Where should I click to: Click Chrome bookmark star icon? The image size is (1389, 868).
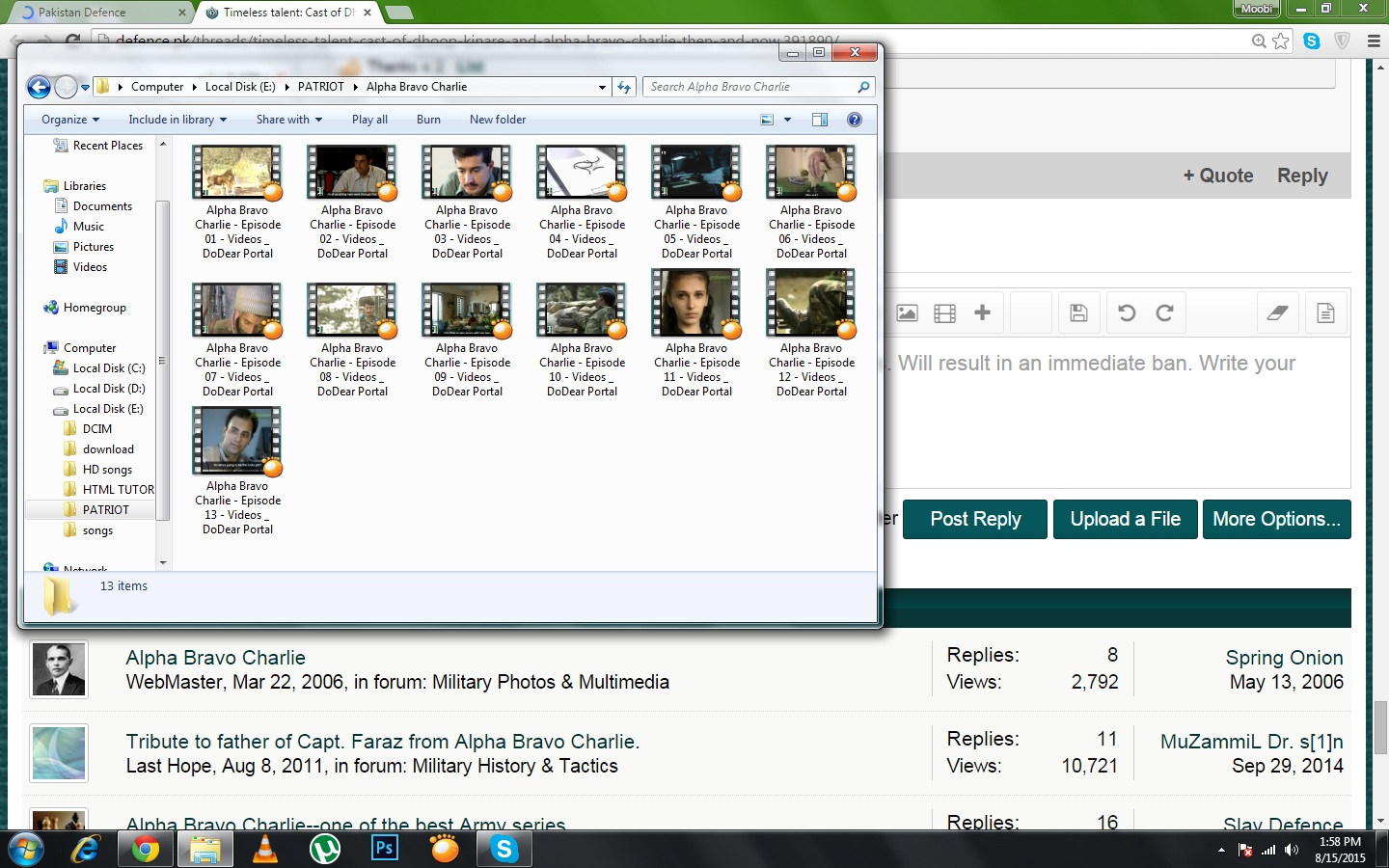[x=1280, y=41]
